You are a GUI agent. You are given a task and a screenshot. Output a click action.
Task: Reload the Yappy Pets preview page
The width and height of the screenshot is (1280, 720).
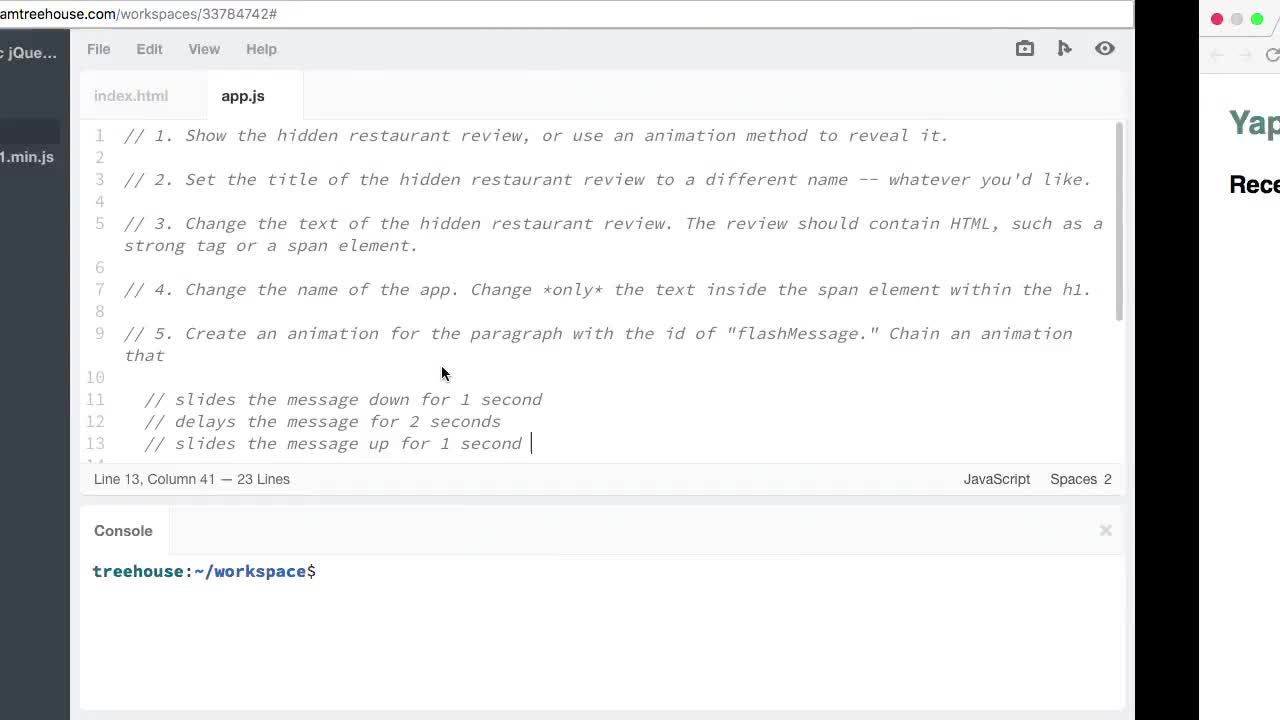click(x=1273, y=55)
